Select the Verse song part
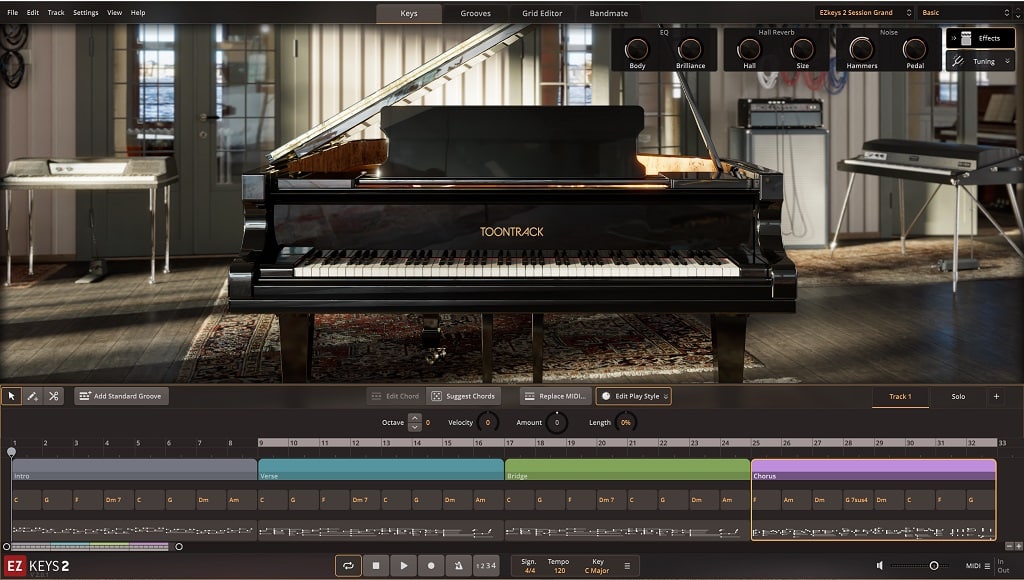Viewport: 1024px width, 580px height. (381, 469)
